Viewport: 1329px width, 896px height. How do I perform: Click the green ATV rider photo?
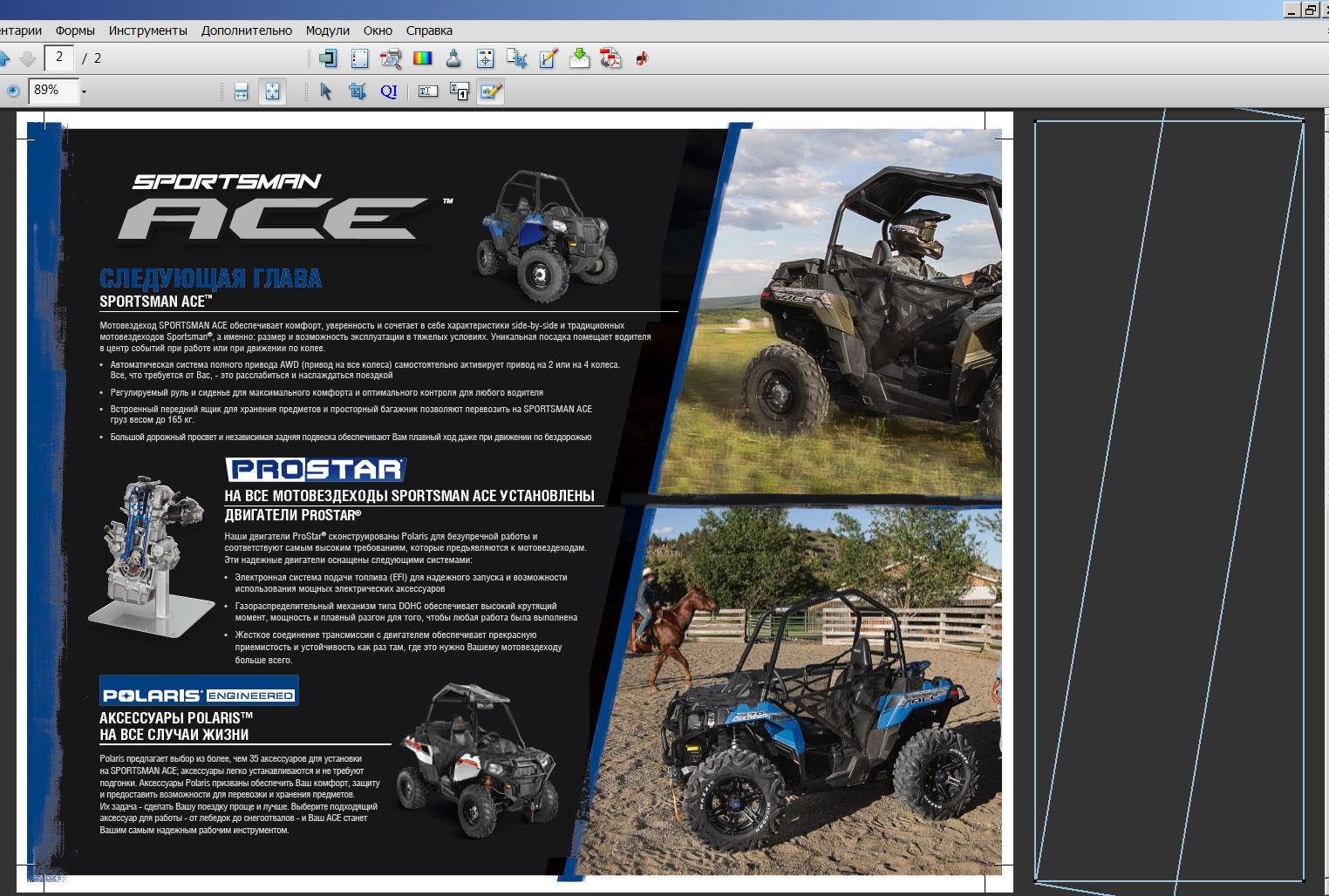point(828,310)
